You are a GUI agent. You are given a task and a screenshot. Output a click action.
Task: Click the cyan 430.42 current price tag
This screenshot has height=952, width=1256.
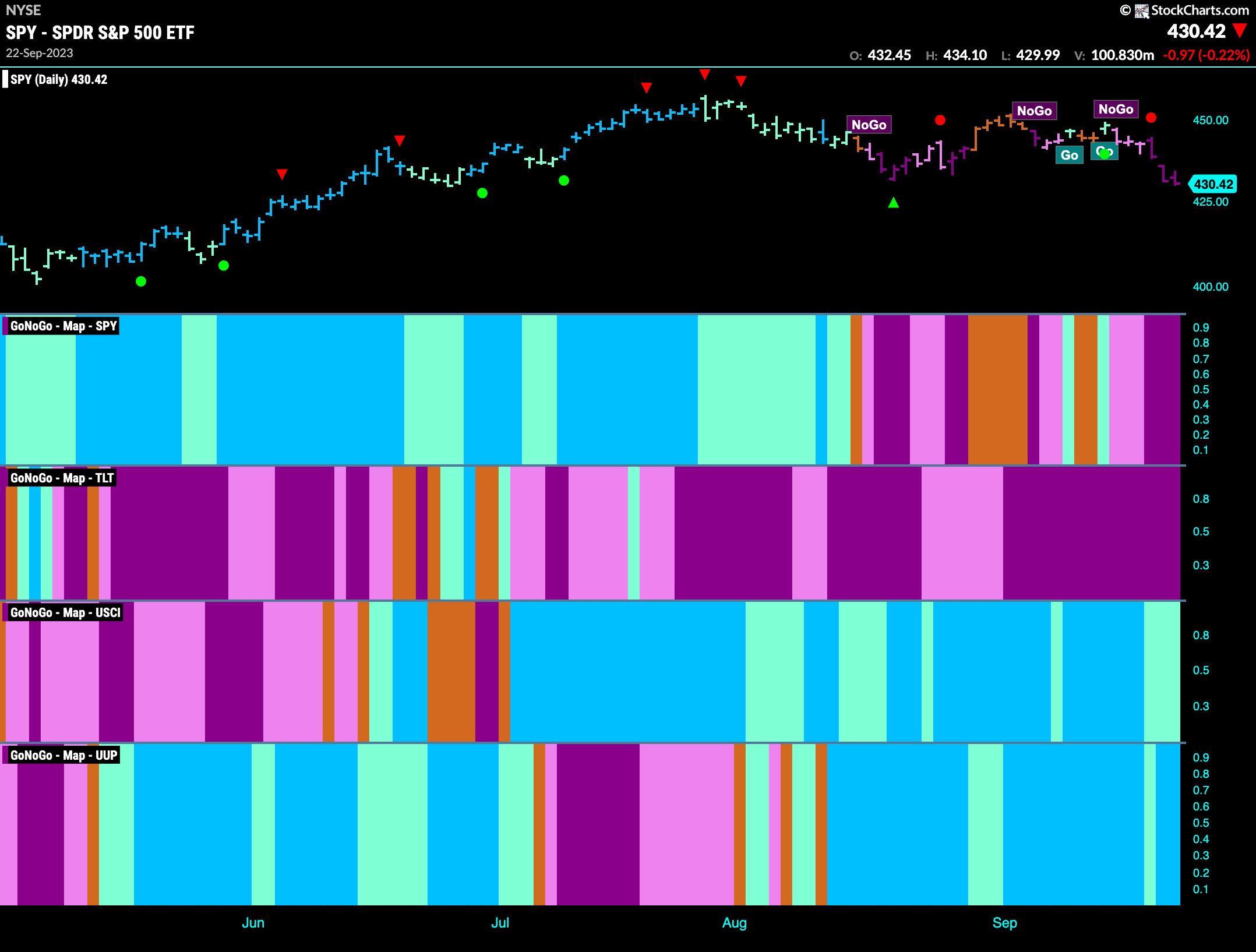coord(1213,184)
